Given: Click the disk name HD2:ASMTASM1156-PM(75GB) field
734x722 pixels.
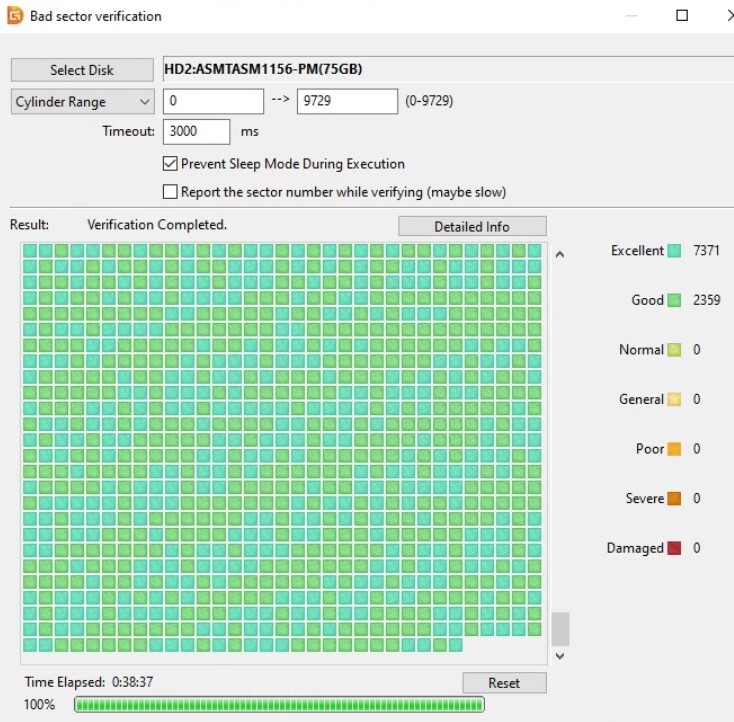Looking at the screenshot, I should (448, 69).
